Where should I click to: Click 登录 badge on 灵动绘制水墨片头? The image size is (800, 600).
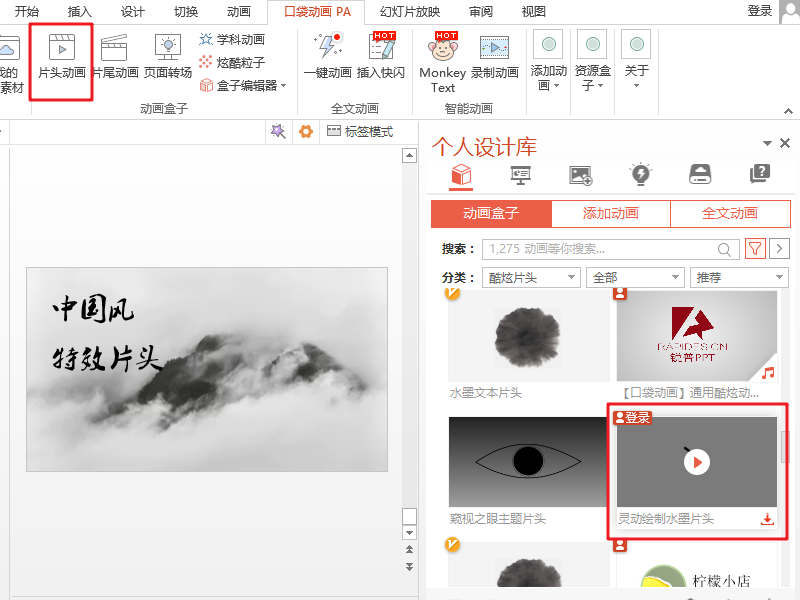633,418
